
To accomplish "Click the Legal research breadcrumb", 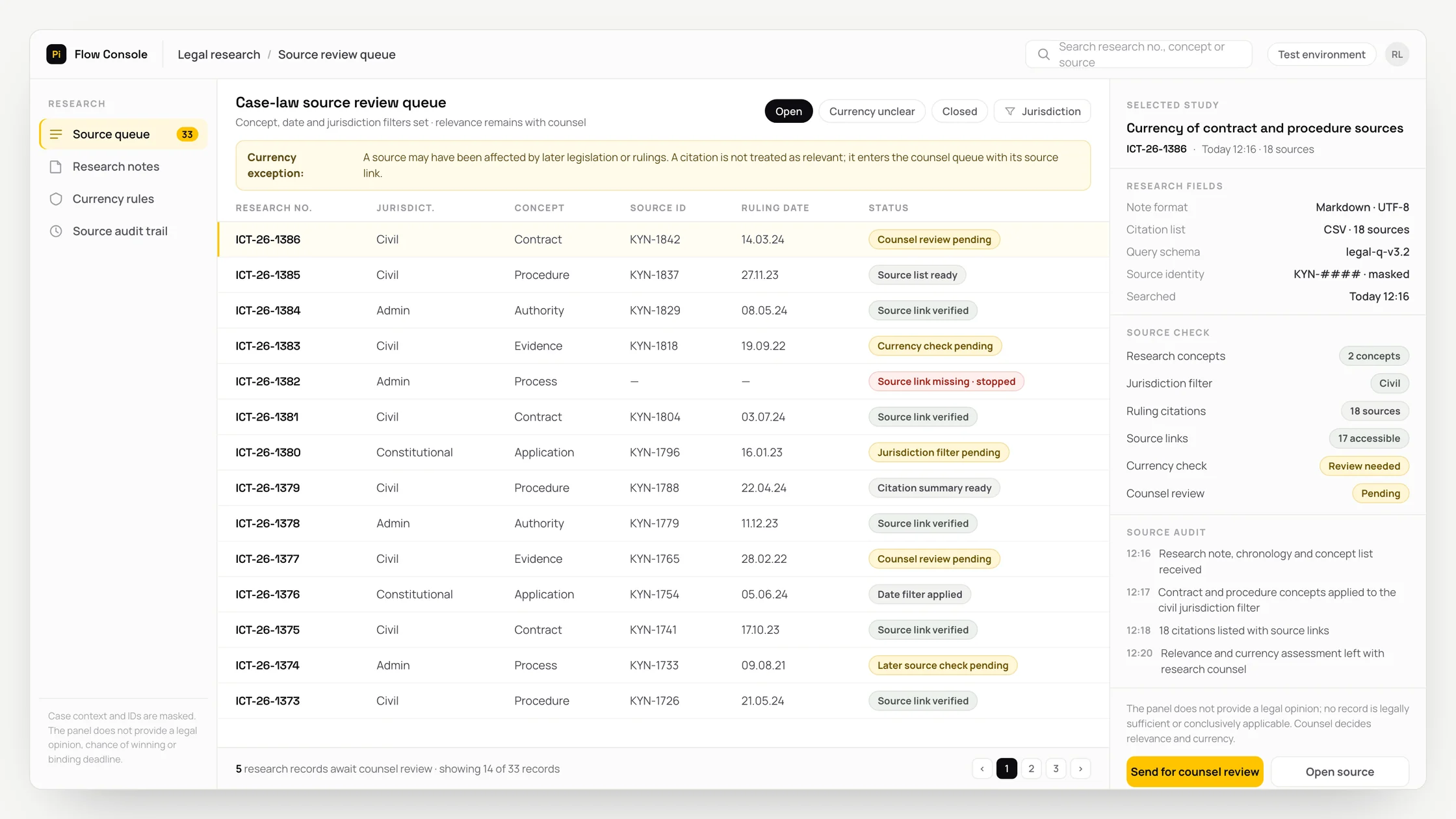I will 219,55.
